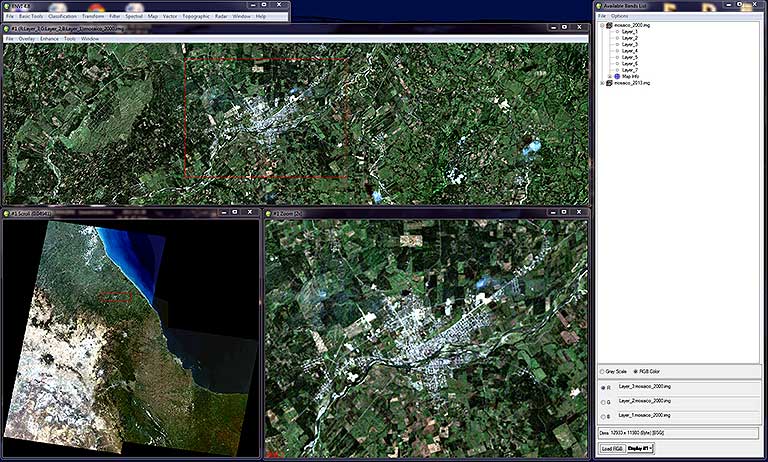
Task: Select the Layer_4 band in the tree
Action: click(x=629, y=51)
